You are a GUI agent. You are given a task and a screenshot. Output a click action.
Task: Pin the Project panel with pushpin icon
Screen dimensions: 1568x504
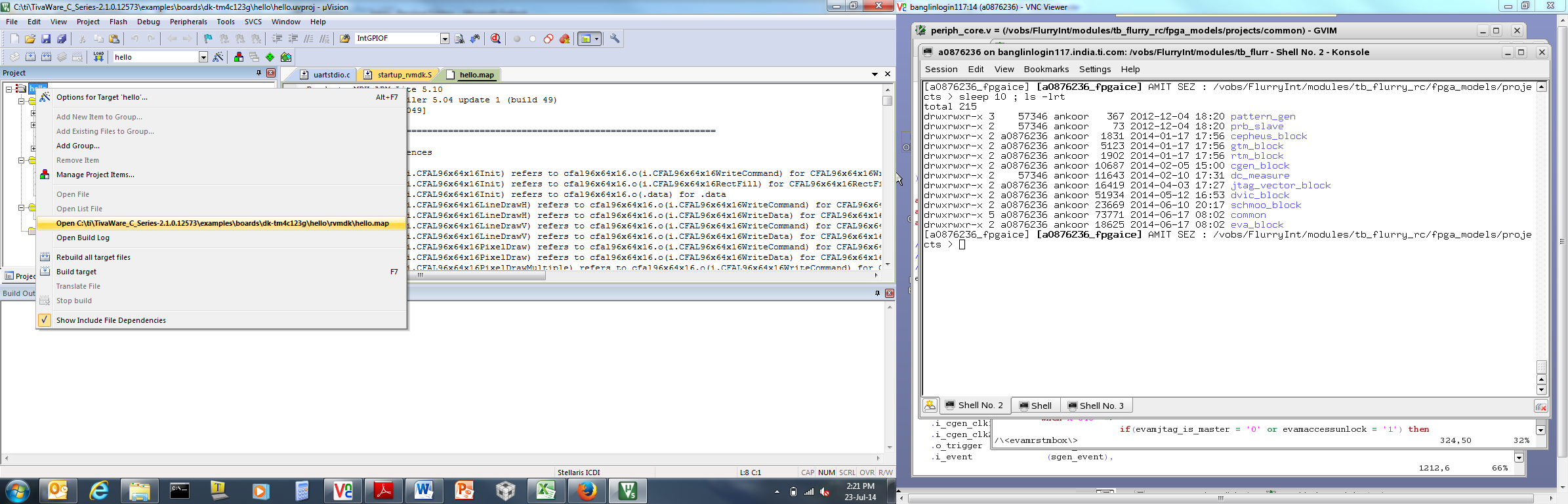[258, 73]
